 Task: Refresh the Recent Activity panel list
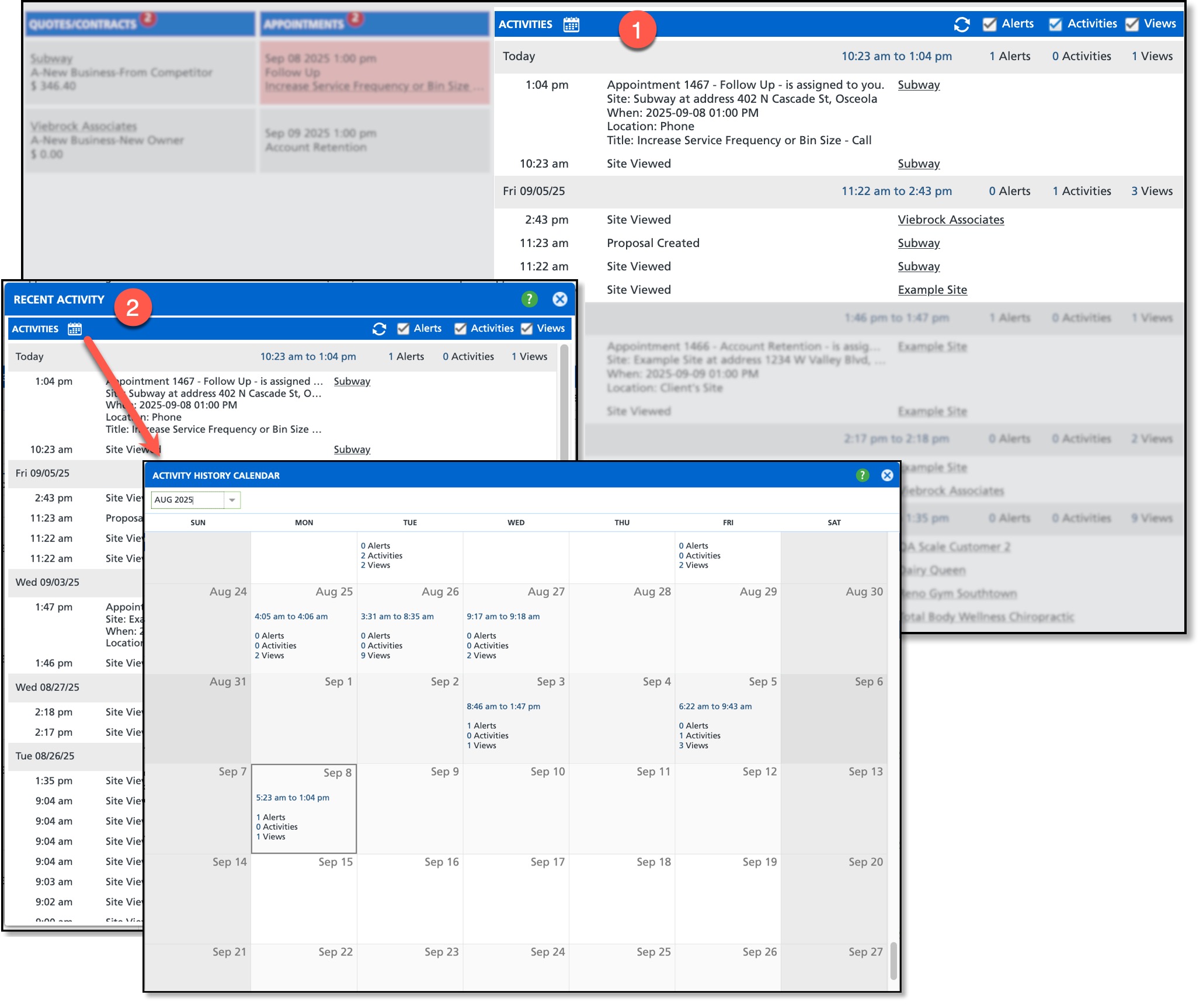[x=379, y=329]
